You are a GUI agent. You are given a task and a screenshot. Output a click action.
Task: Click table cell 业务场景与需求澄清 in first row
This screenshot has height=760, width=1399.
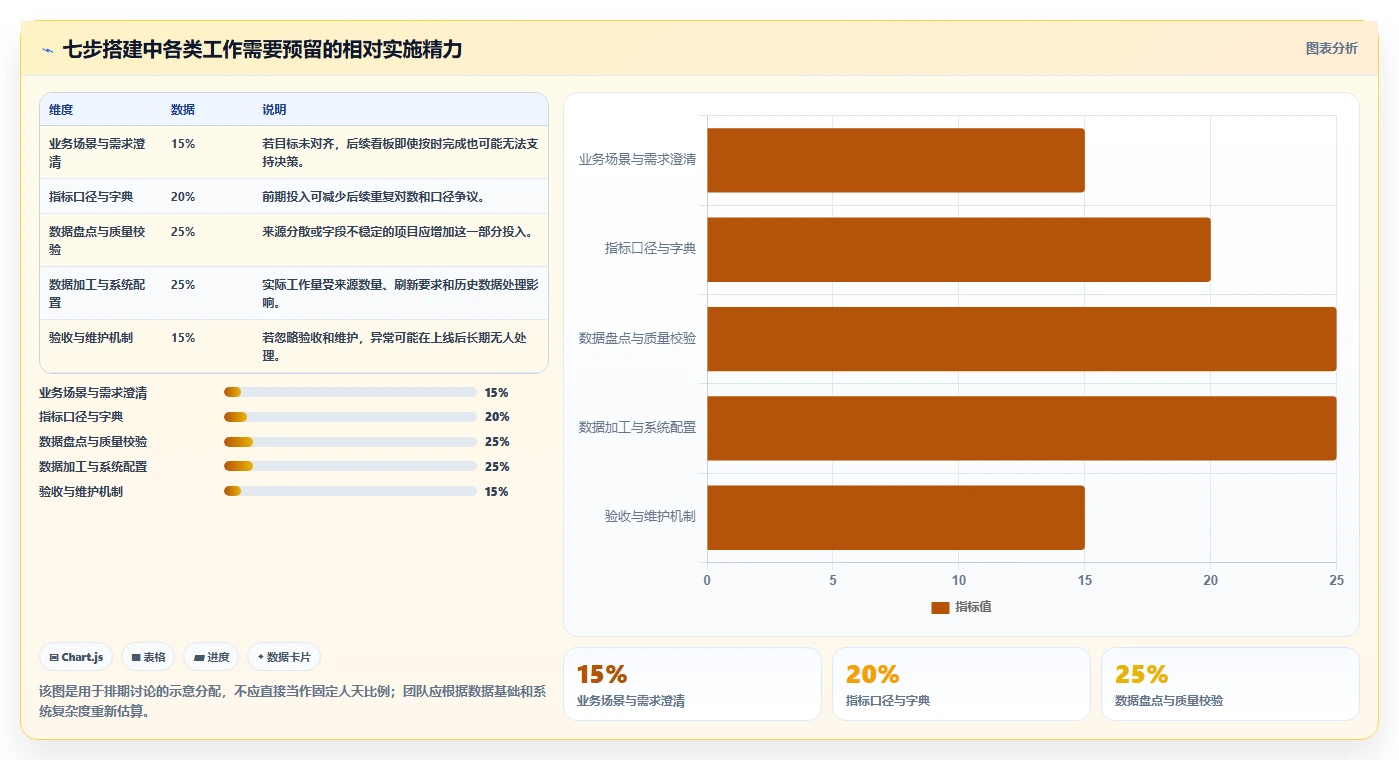pos(100,152)
